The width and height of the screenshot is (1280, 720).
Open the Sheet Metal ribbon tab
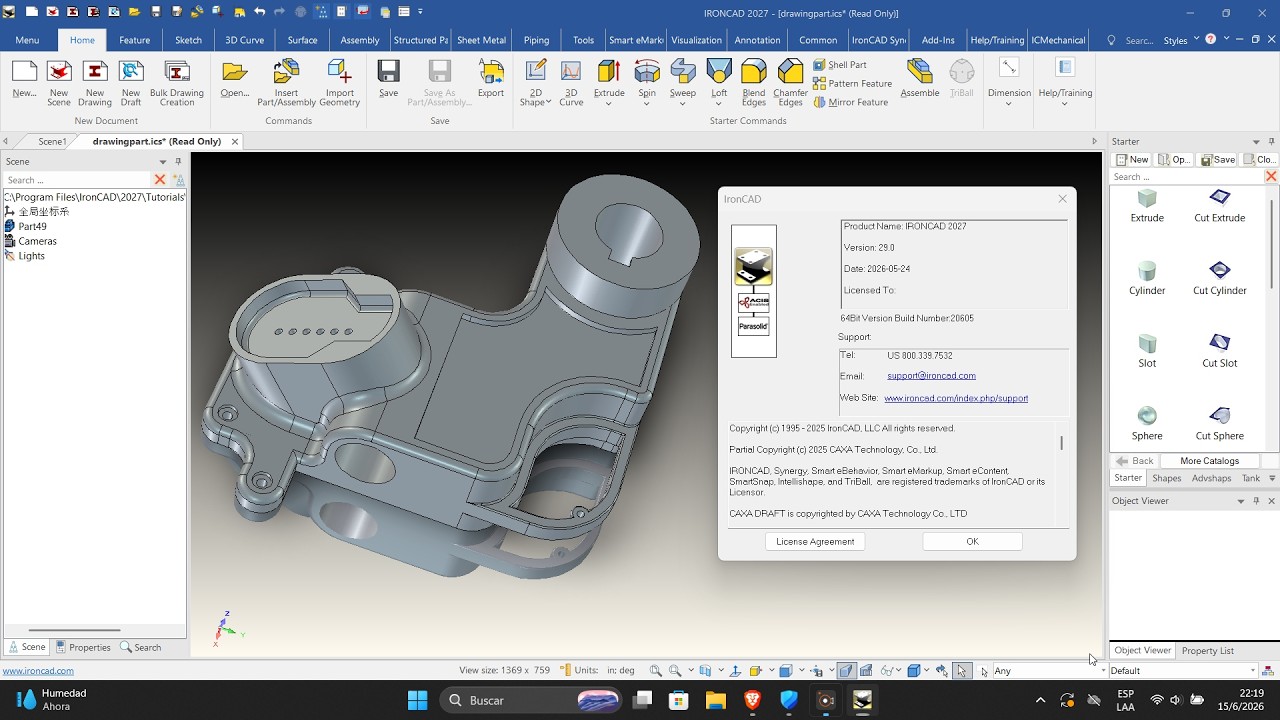pos(481,40)
